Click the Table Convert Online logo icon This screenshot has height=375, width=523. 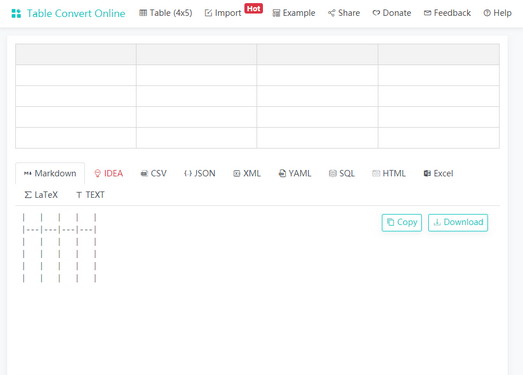coord(16,13)
